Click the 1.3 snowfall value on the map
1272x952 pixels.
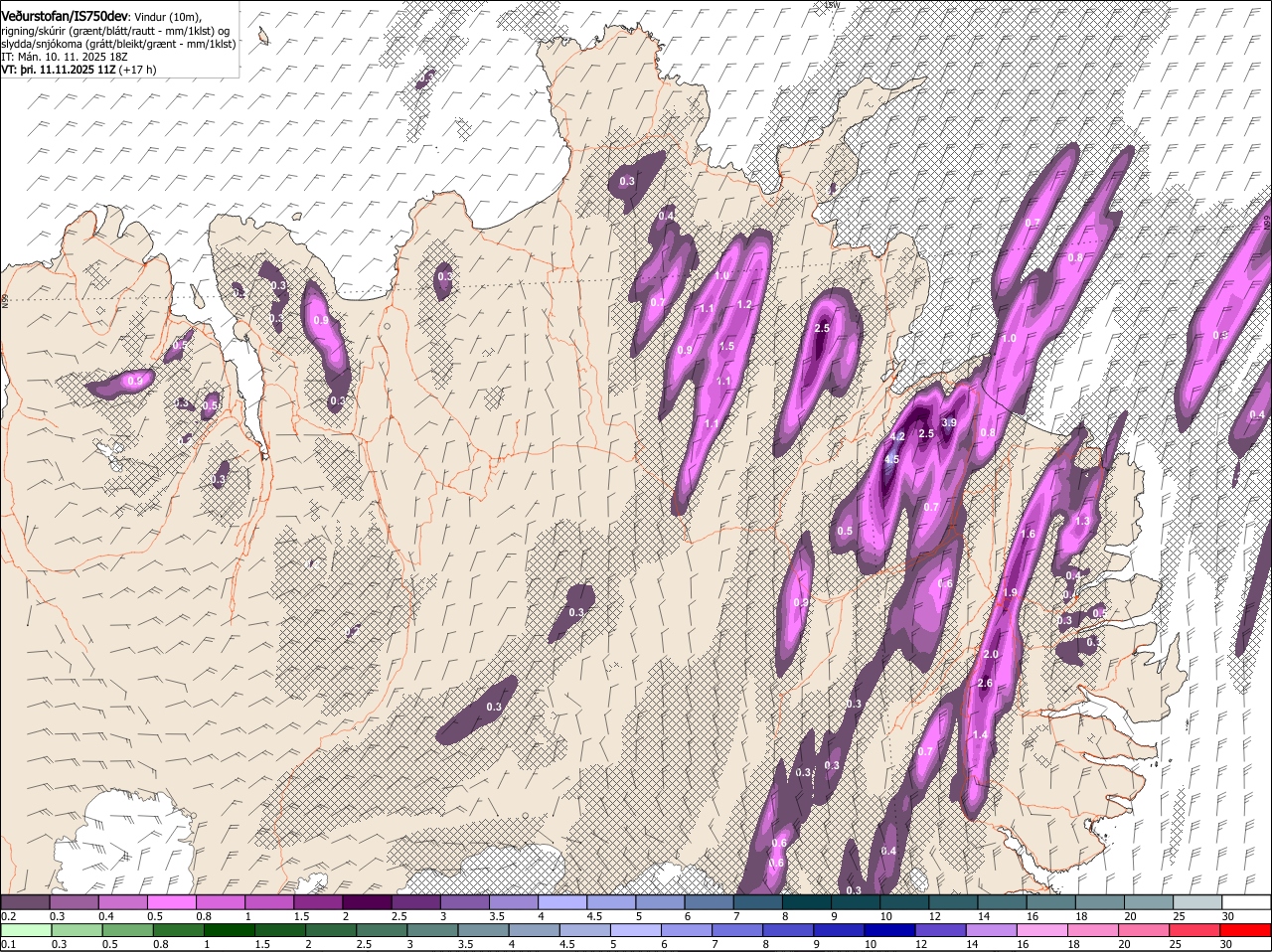(x=1083, y=521)
